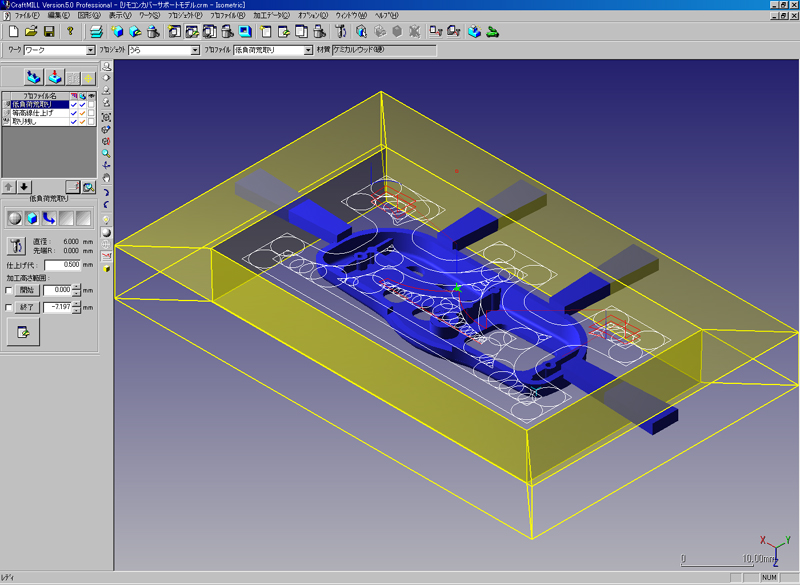Click the move profile down arrow button
800x585 pixels.
click(25, 186)
